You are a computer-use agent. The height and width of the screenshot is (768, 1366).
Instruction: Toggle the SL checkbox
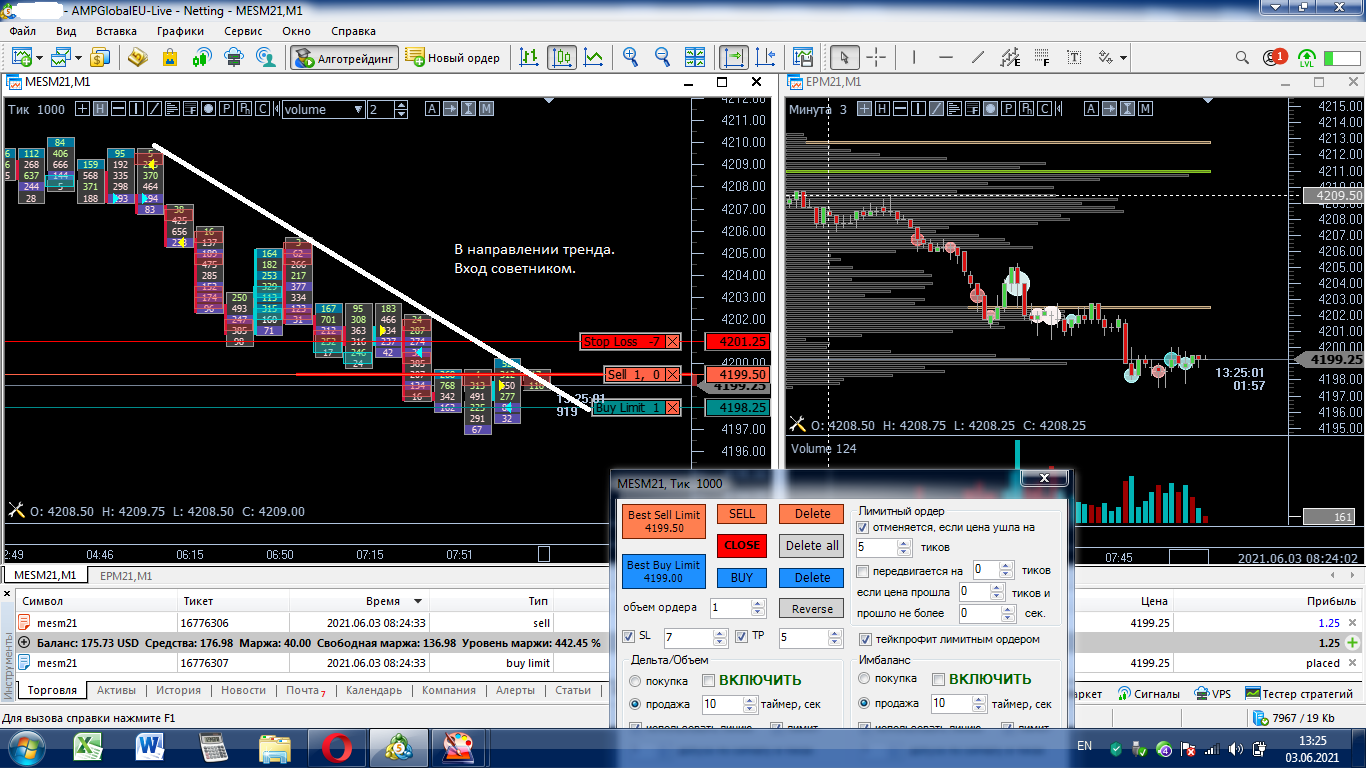[x=628, y=637]
